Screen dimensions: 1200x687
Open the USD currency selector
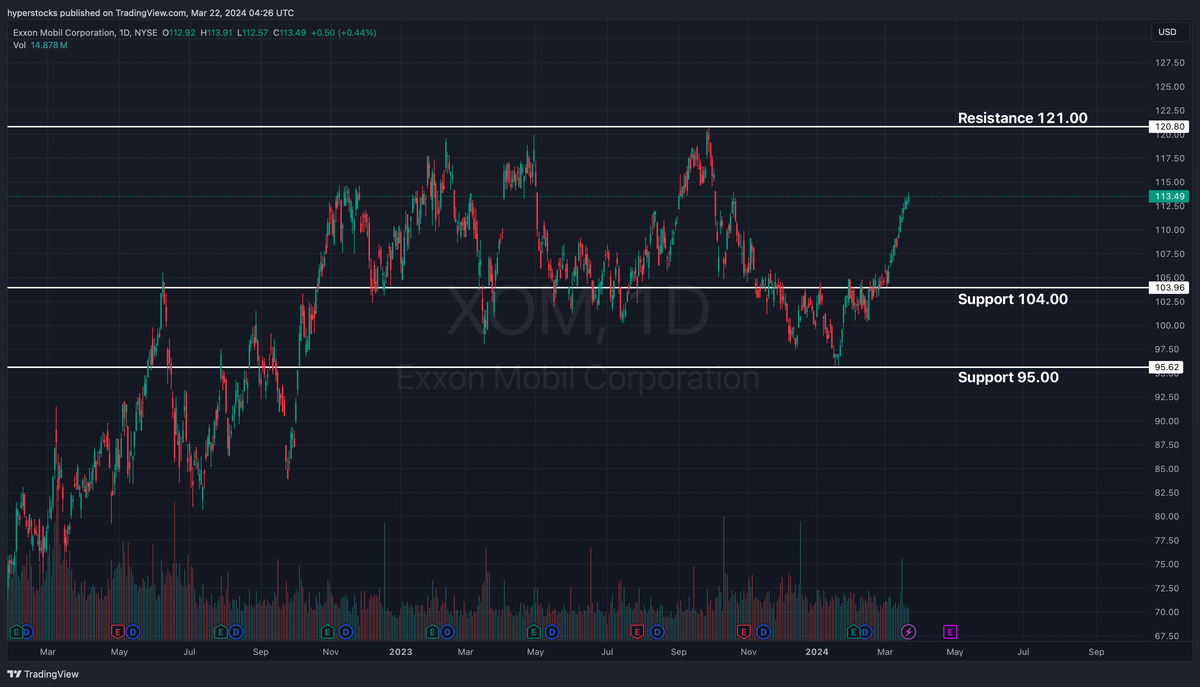[1166, 32]
